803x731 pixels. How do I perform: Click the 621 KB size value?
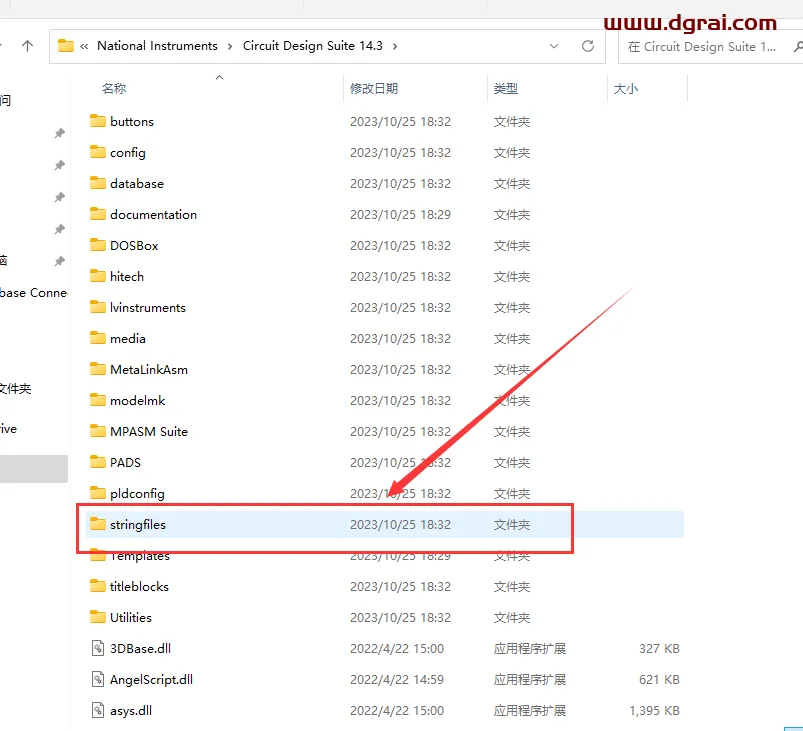(x=659, y=679)
